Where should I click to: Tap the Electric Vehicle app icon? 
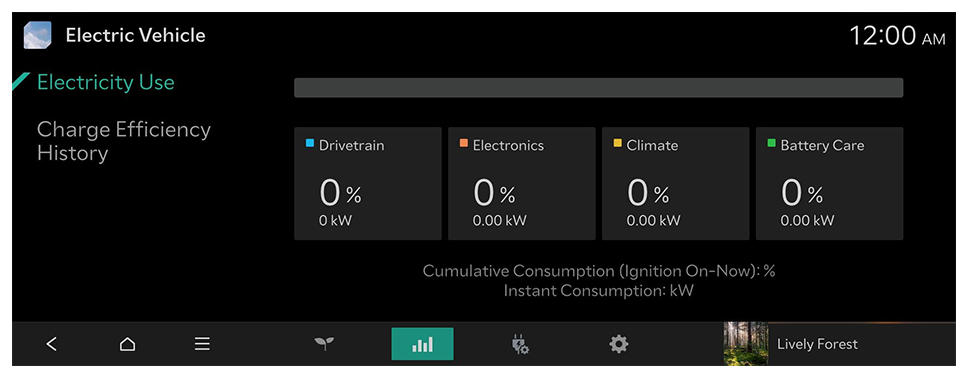pos(38,35)
